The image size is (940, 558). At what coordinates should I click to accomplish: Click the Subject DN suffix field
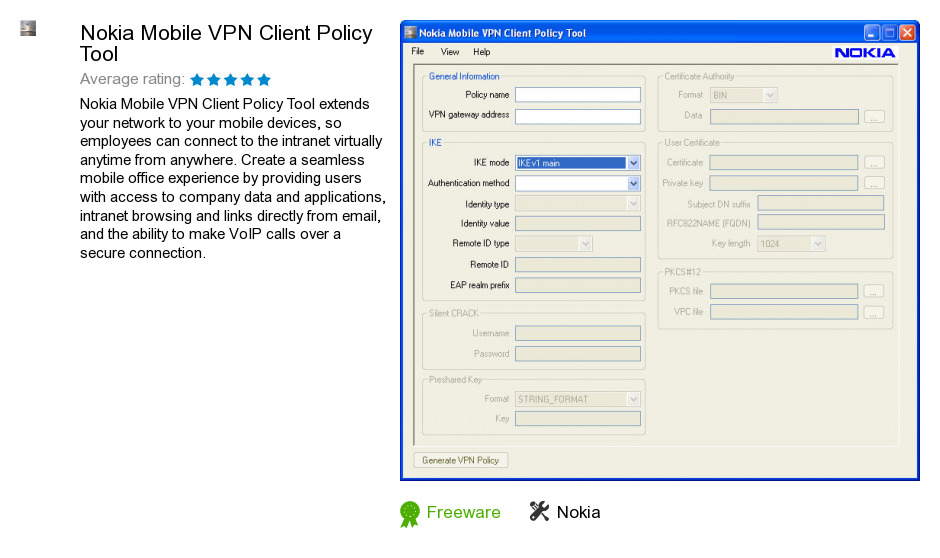pos(821,203)
